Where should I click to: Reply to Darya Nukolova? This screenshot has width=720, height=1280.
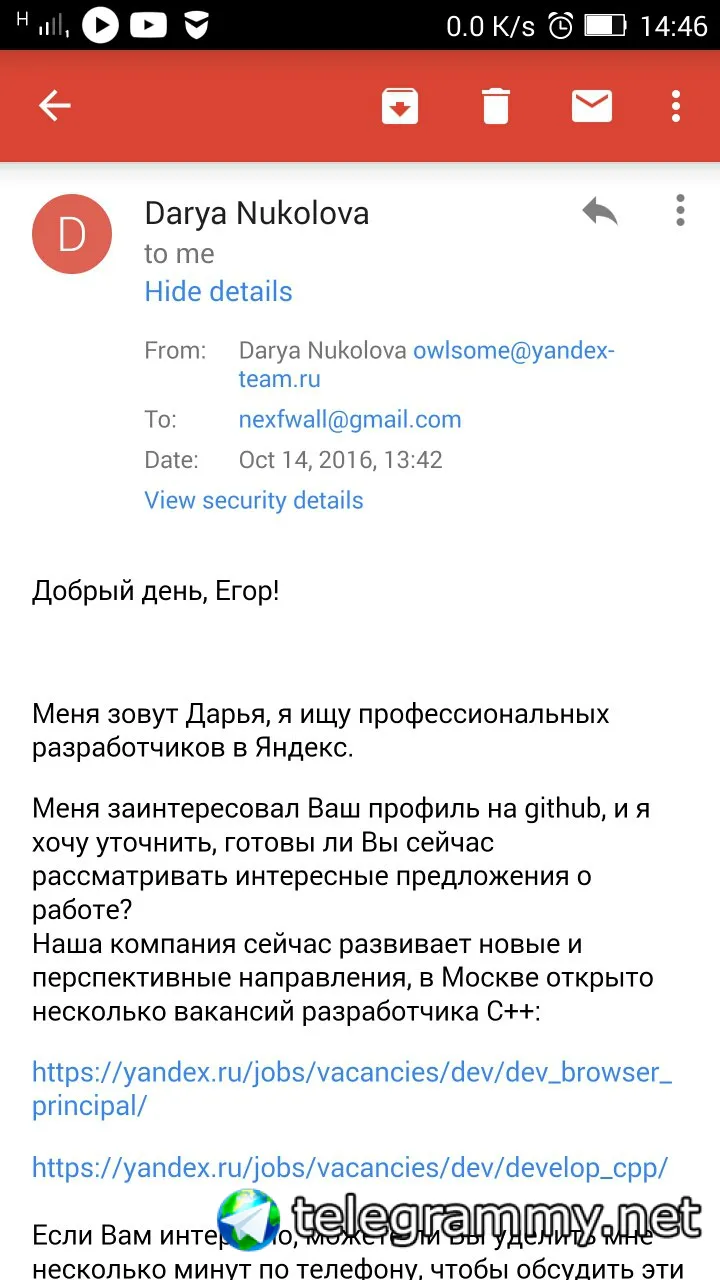click(599, 211)
